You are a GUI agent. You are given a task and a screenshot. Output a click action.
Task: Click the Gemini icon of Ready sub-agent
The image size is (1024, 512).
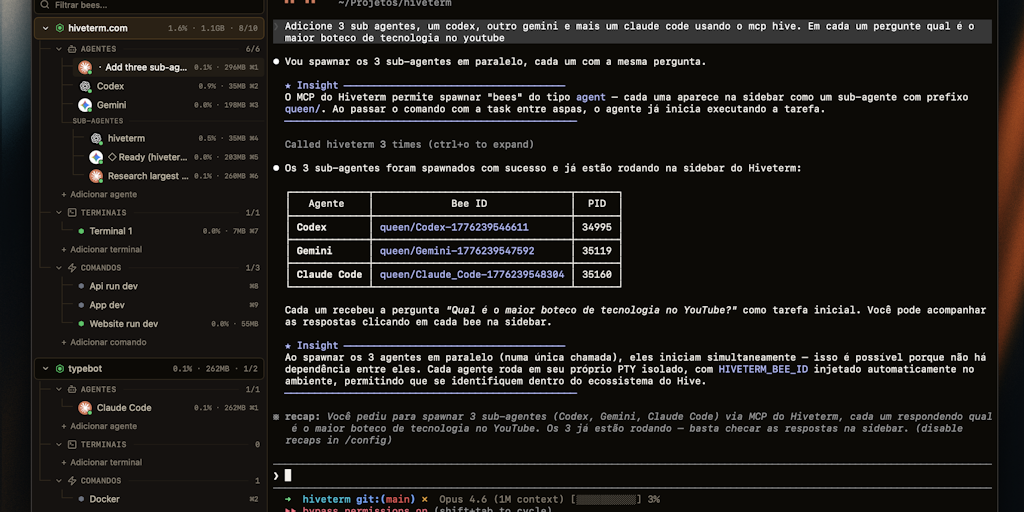tap(96, 157)
